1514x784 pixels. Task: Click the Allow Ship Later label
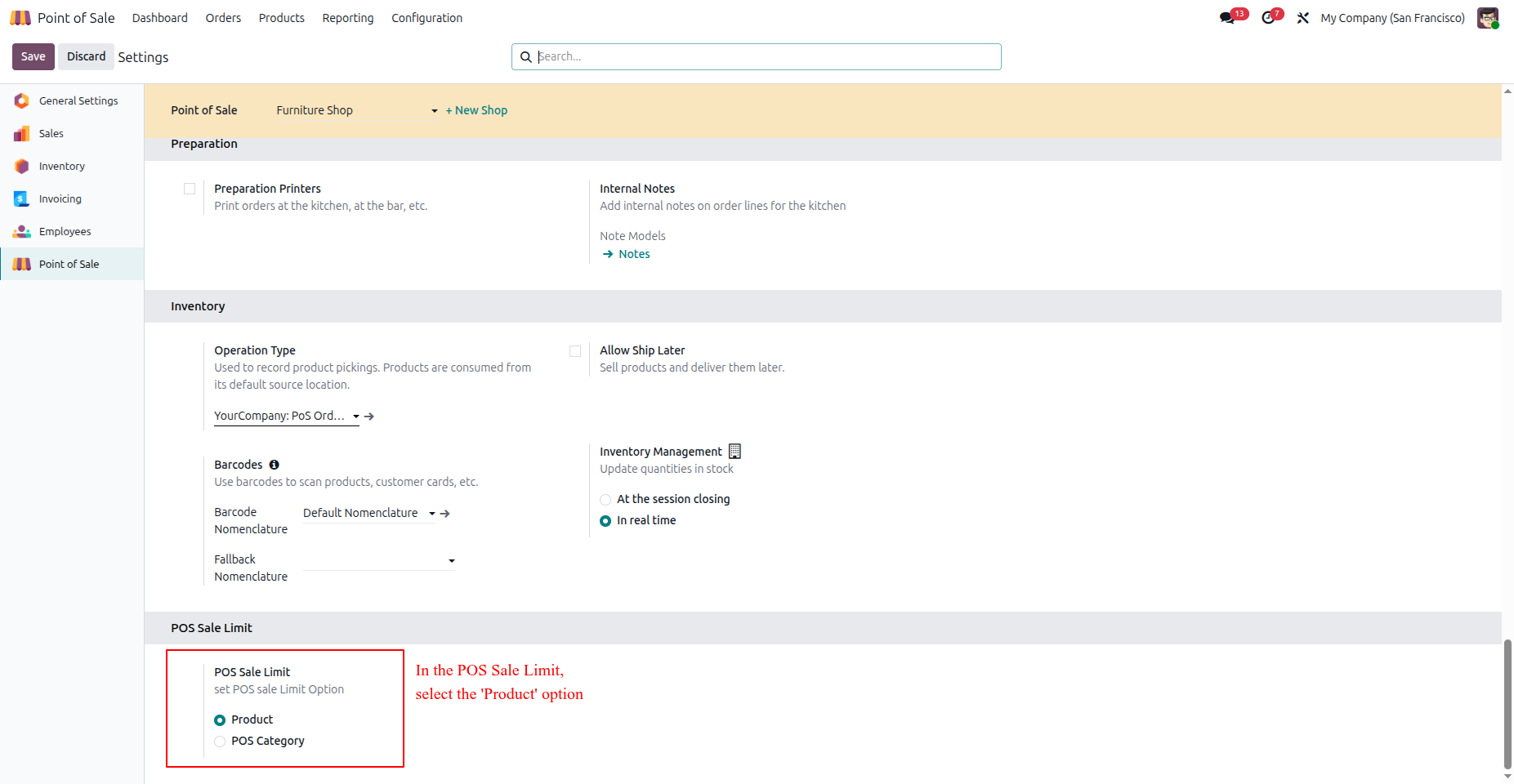click(642, 350)
